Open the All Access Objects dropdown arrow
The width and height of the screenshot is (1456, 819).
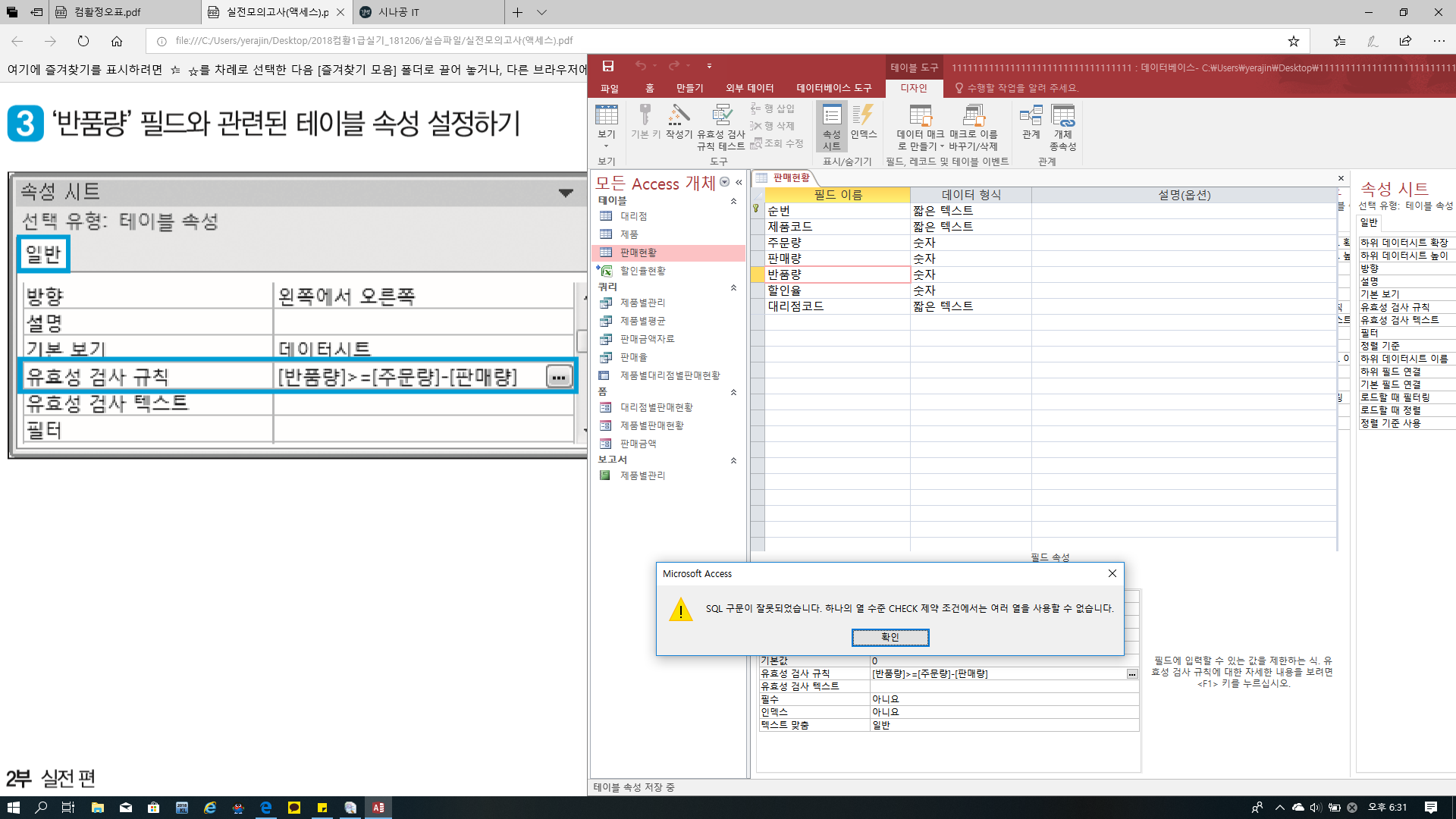[725, 182]
